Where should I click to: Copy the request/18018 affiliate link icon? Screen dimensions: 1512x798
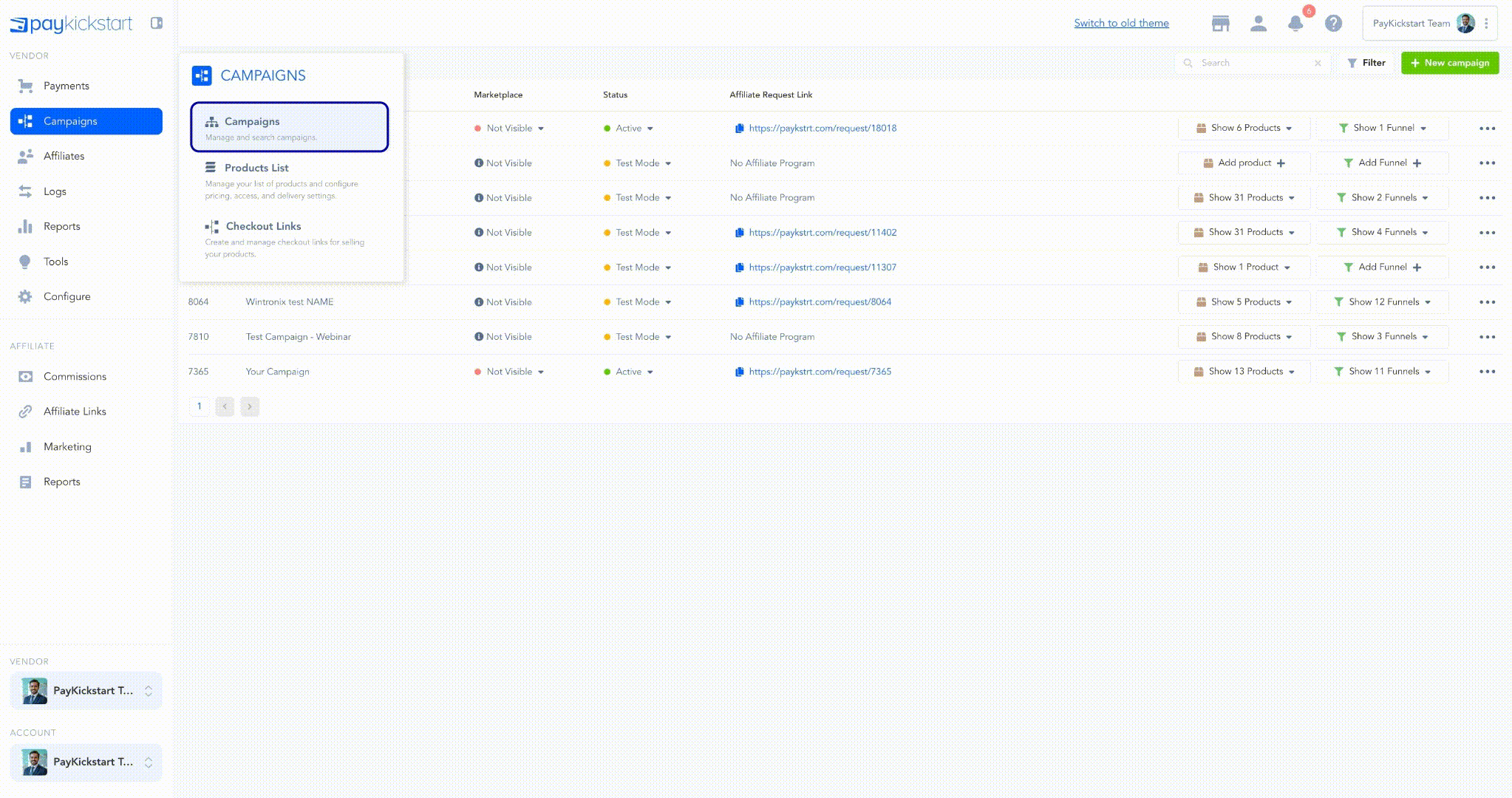click(x=739, y=129)
